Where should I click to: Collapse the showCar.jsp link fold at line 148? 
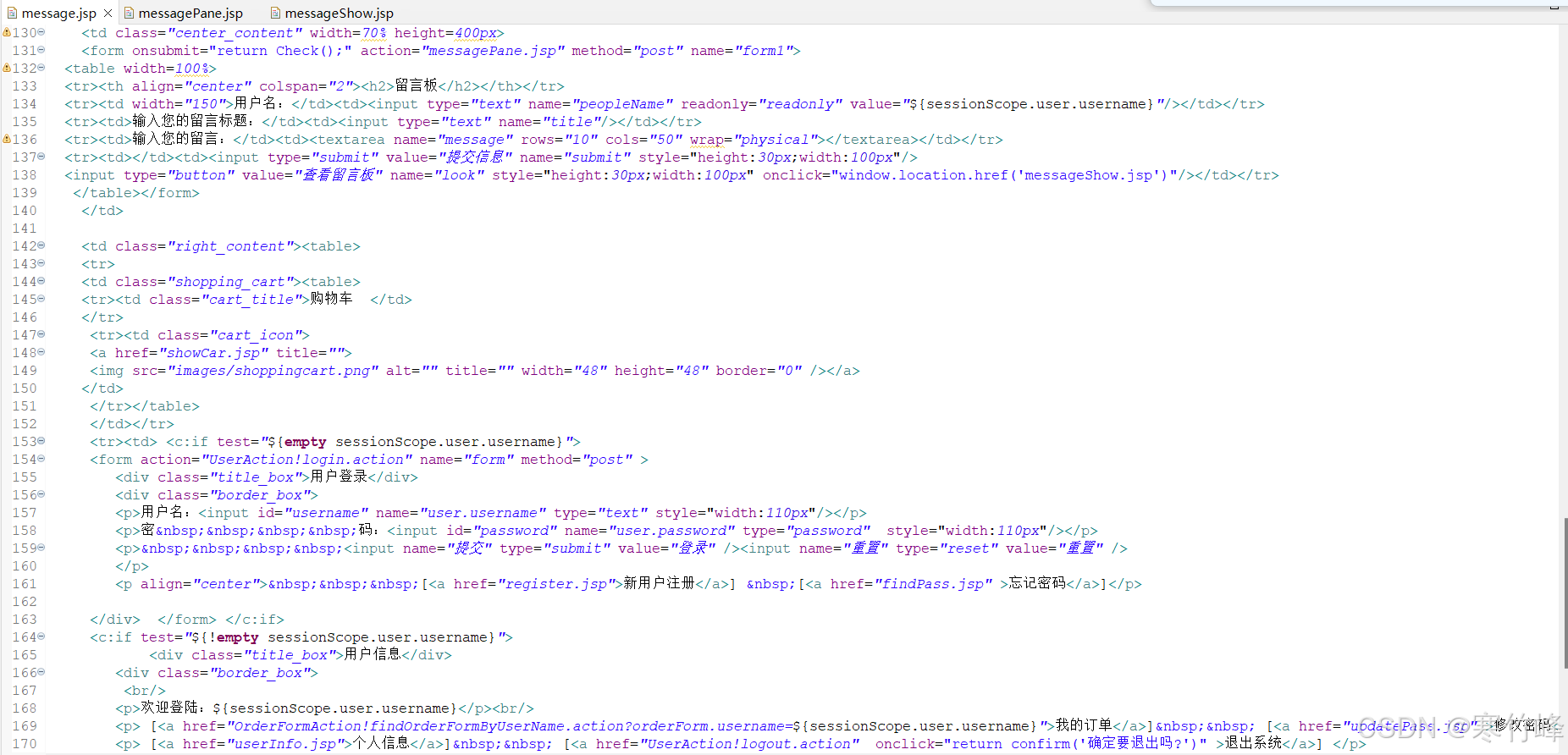click(x=41, y=352)
